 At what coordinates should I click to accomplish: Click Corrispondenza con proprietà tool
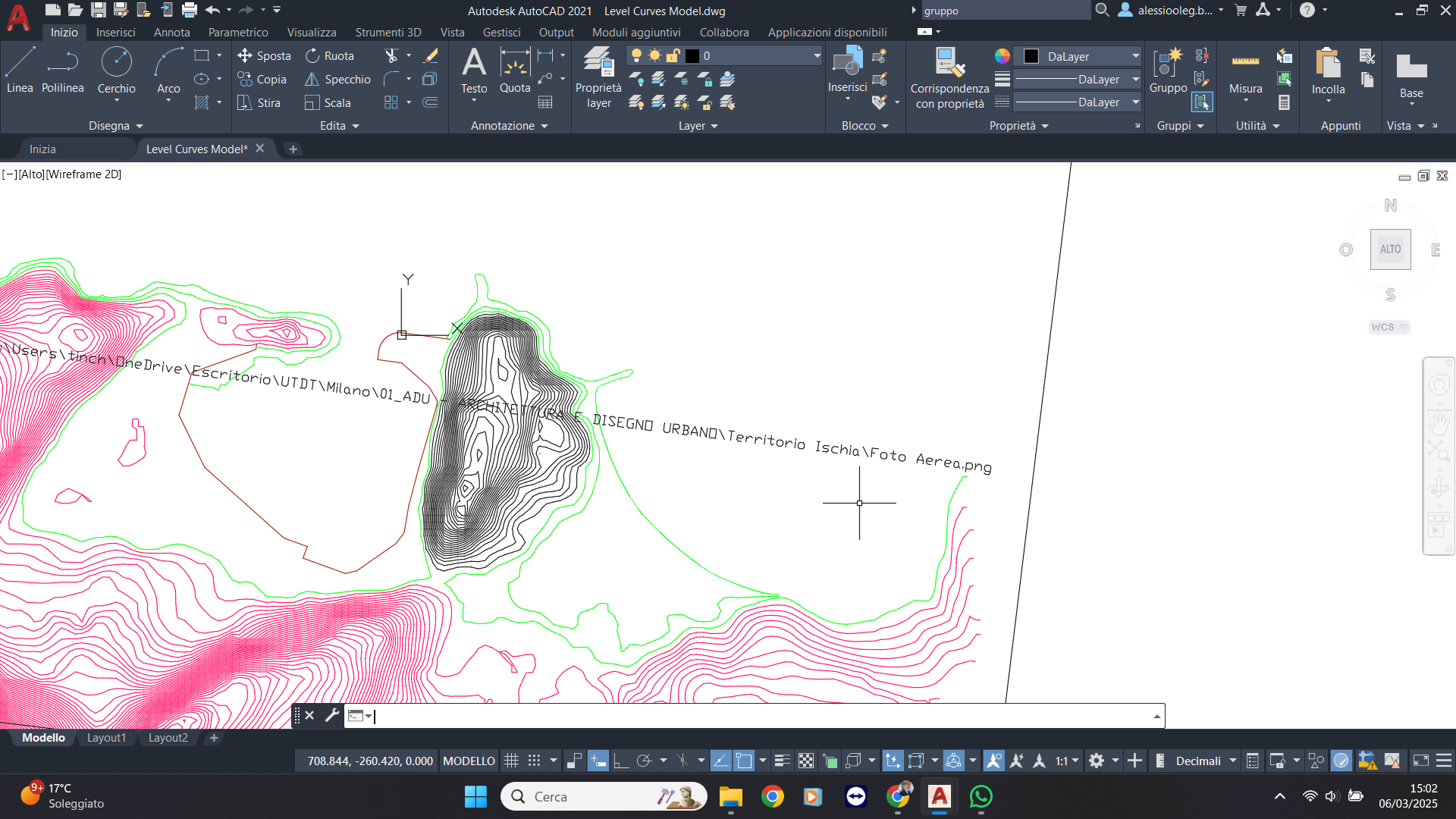tap(949, 77)
